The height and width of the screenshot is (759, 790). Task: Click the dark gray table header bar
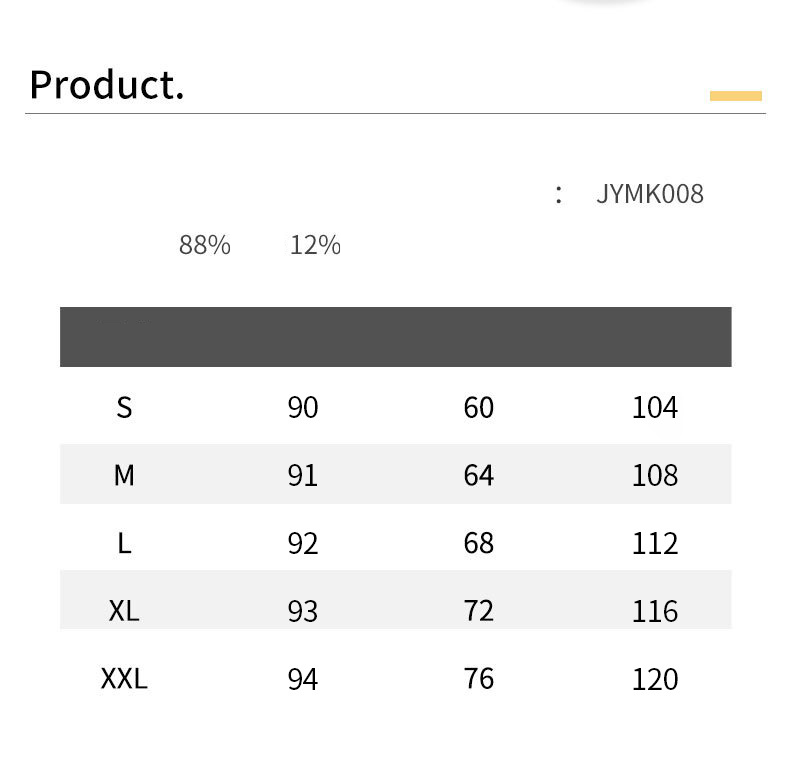tap(395, 337)
